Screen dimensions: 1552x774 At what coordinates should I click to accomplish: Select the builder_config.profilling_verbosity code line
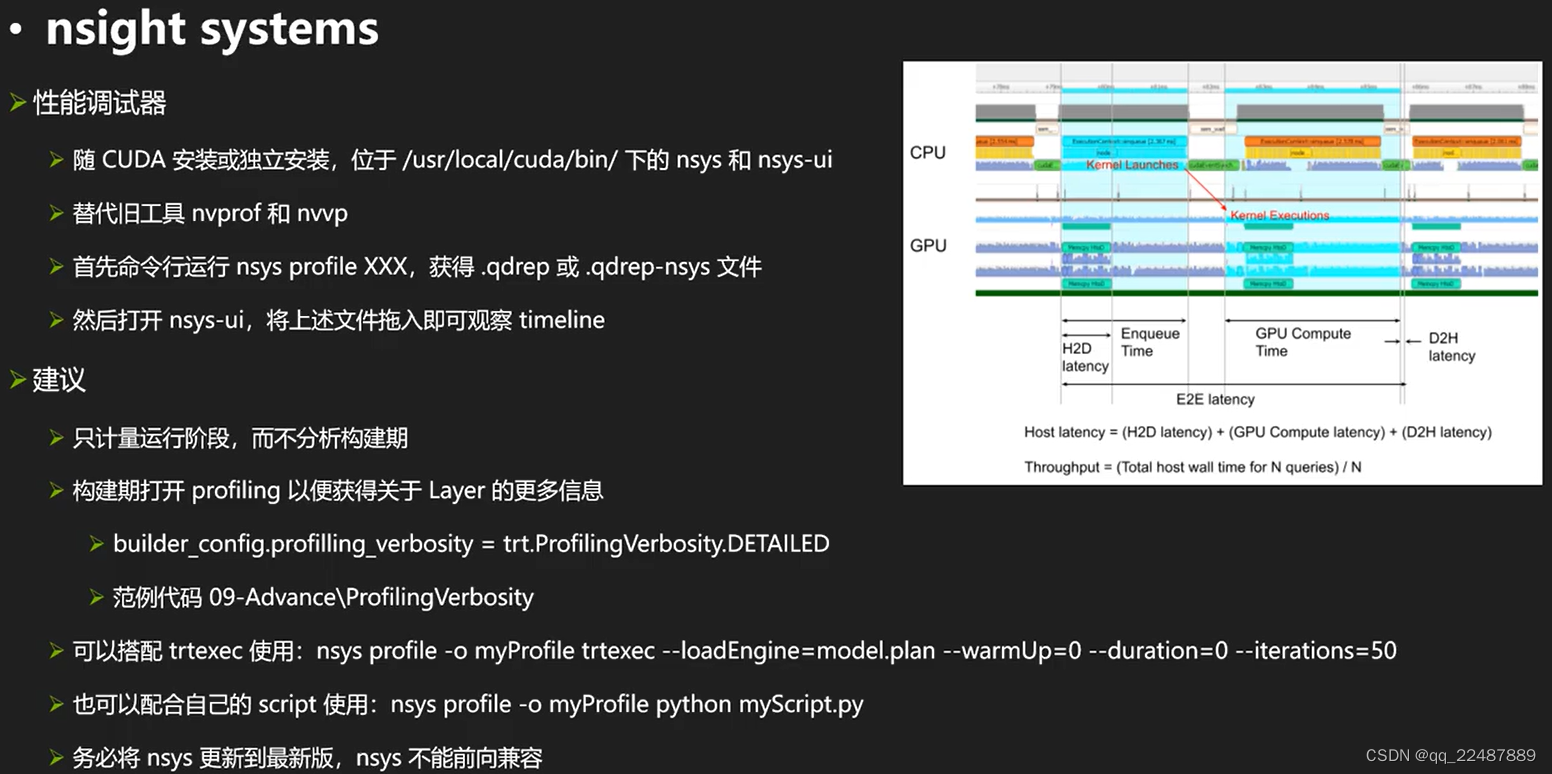point(471,544)
